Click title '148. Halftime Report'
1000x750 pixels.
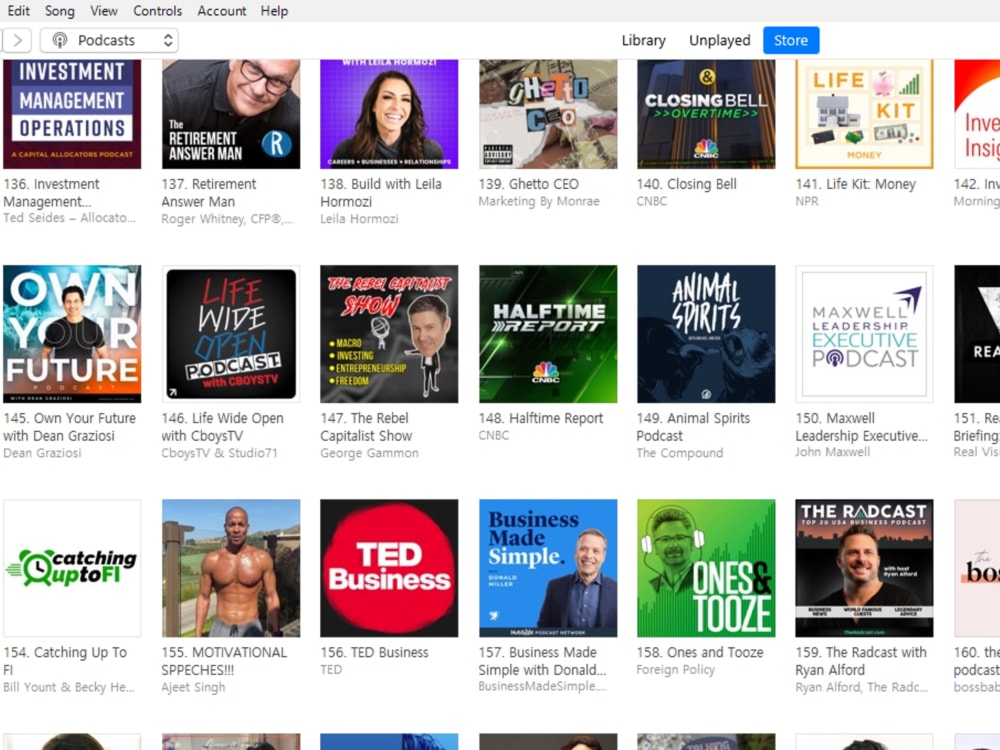pos(541,418)
